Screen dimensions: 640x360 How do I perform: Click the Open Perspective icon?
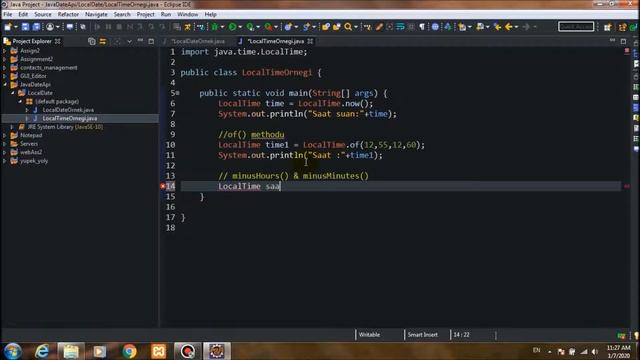[608, 27]
